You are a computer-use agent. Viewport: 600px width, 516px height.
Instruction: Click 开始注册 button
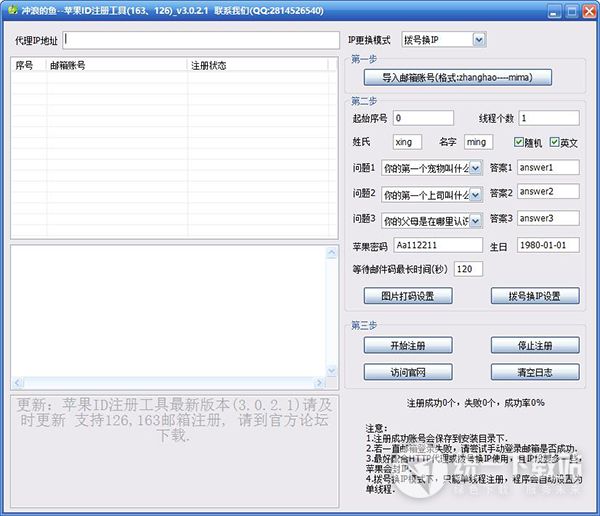(x=408, y=345)
